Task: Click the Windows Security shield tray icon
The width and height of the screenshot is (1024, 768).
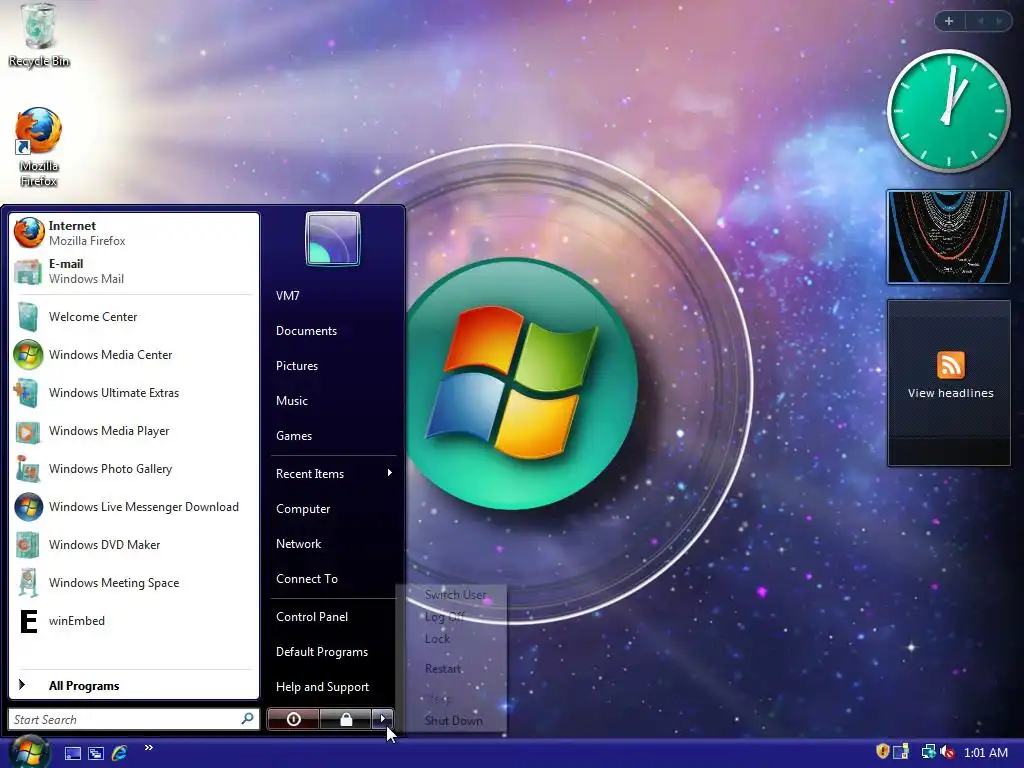Action: tap(882, 752)
